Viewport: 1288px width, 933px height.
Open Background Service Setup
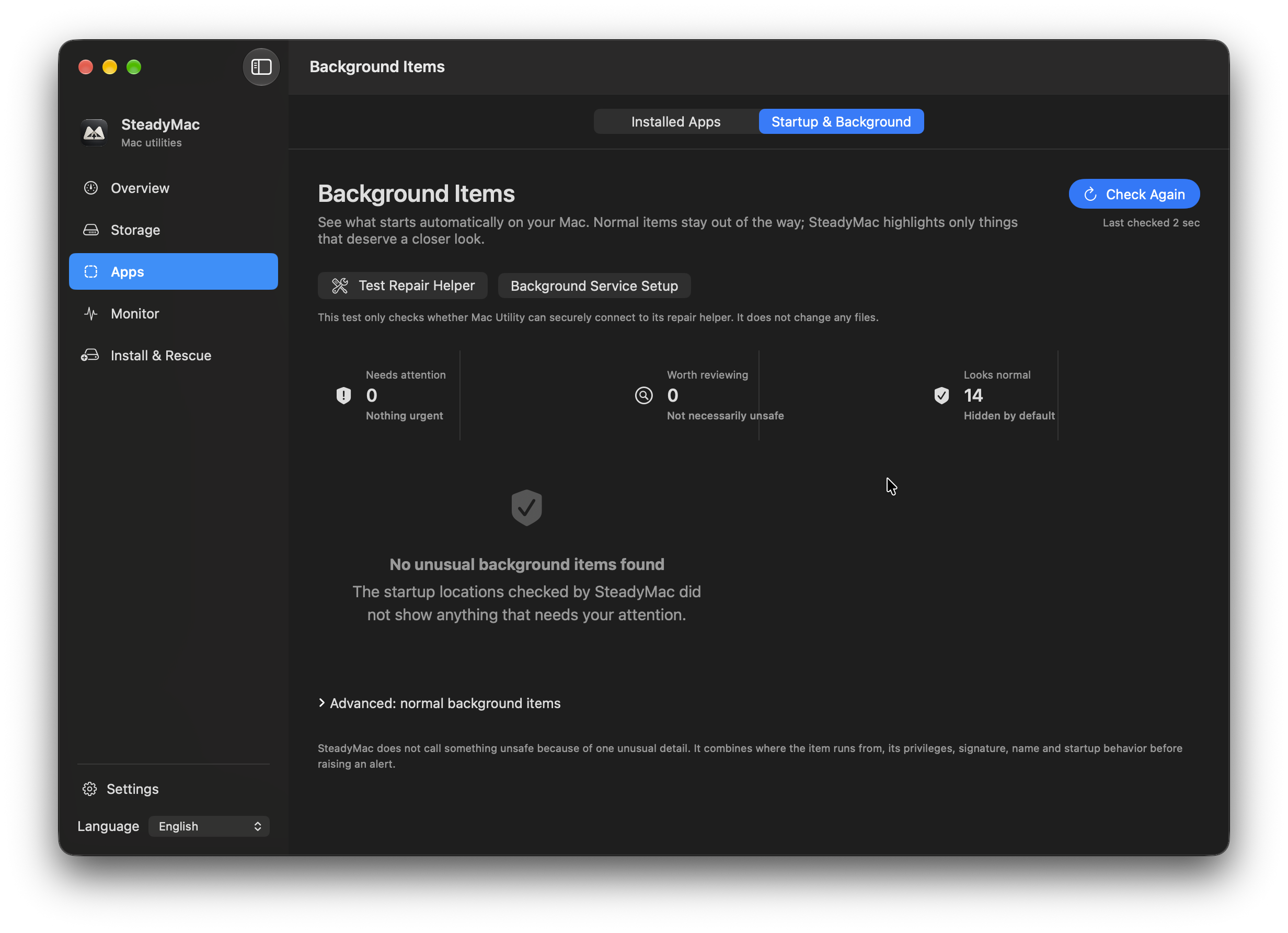[594, 286]
